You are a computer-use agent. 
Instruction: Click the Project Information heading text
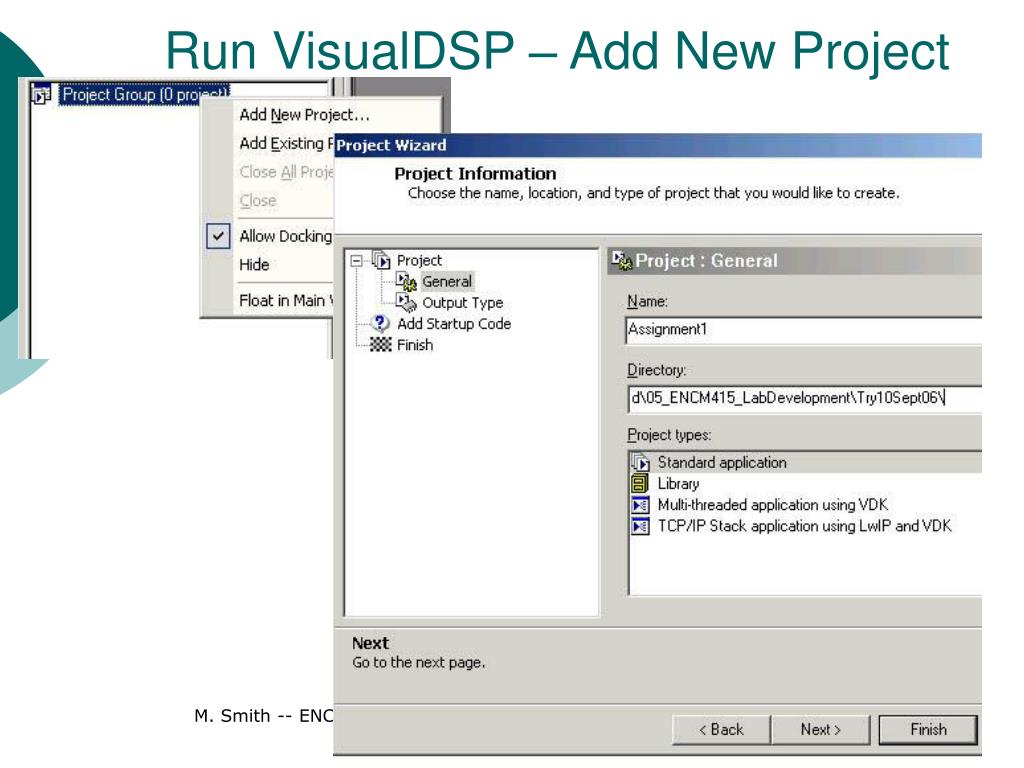(x=475, y=174)
